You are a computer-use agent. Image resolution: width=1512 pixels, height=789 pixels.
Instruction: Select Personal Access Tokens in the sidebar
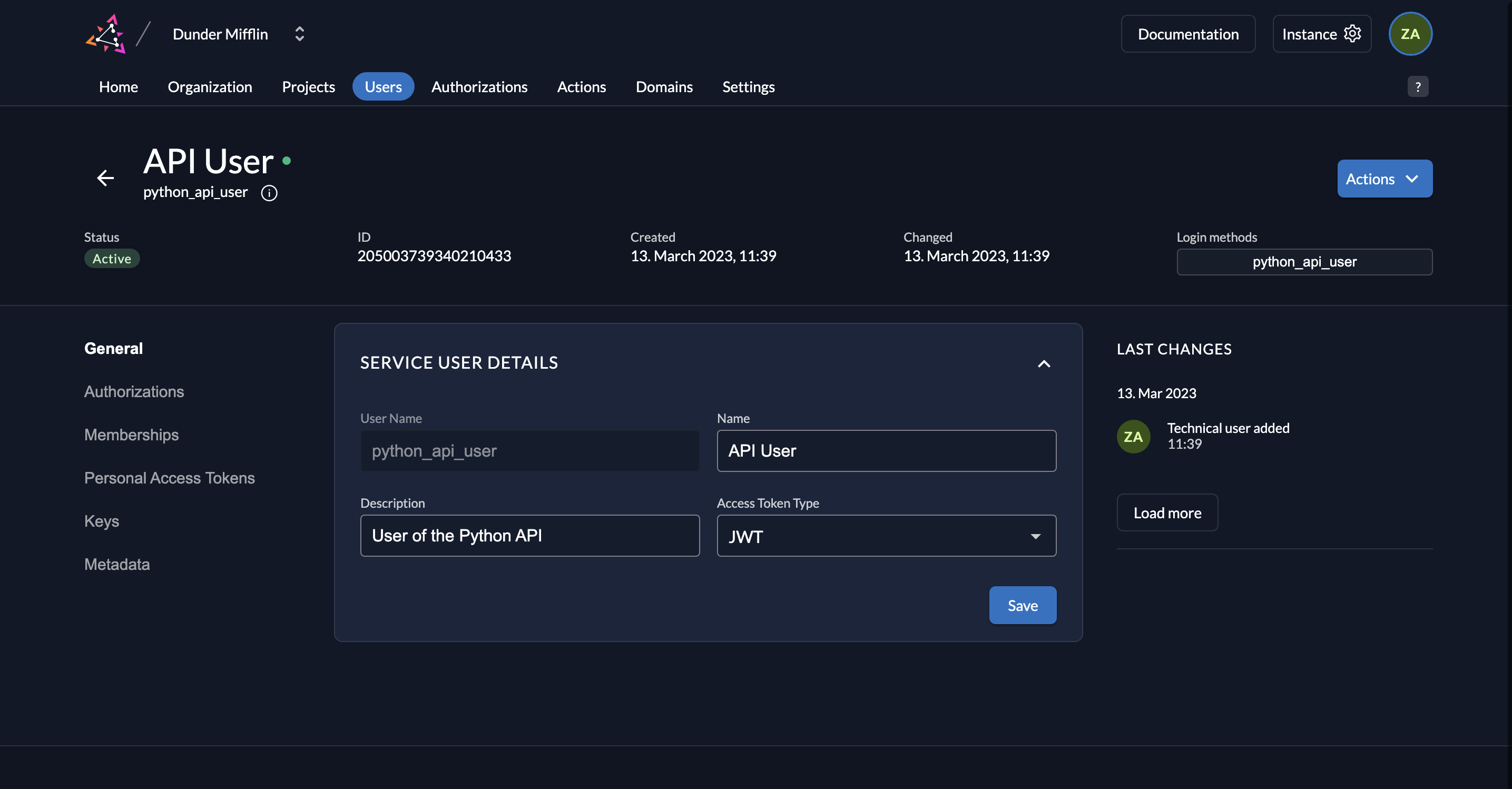tap(169, 478)
